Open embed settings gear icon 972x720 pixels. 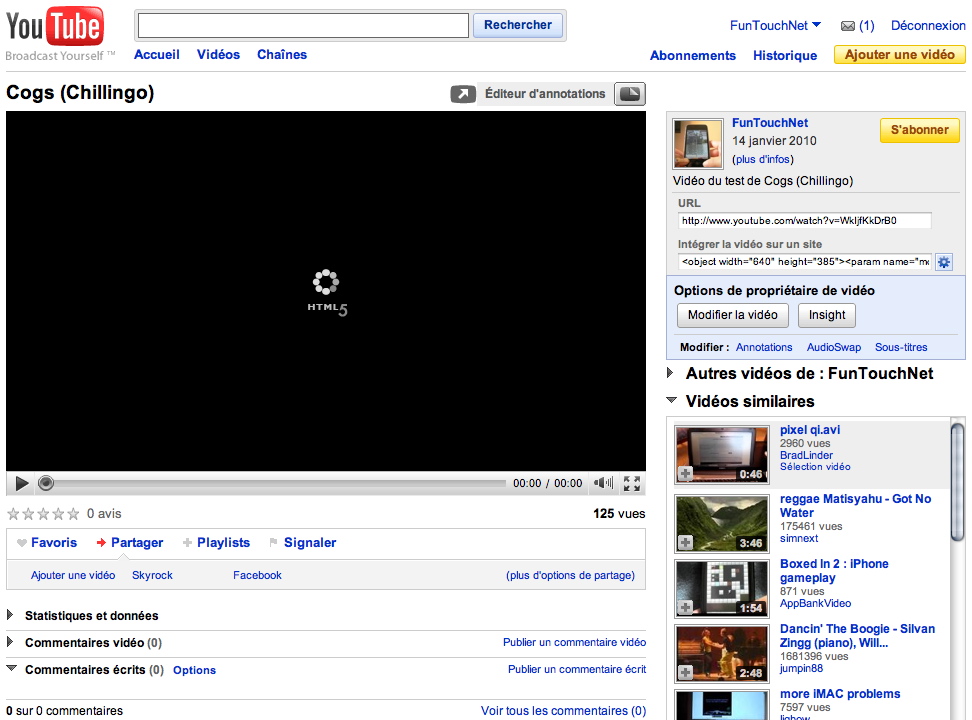click(x=943, y=262)
